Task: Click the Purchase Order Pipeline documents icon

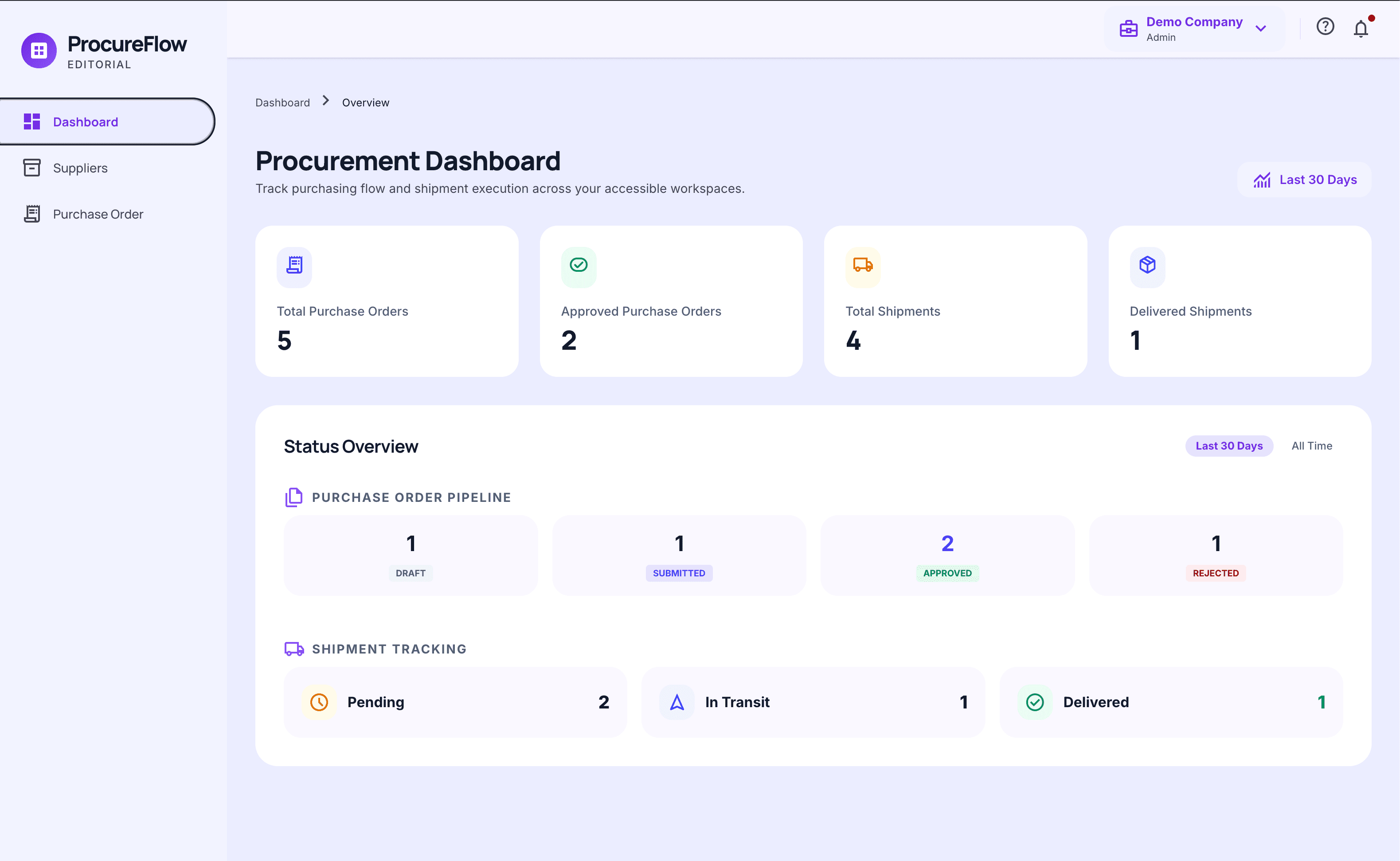Action: point(294,497)
